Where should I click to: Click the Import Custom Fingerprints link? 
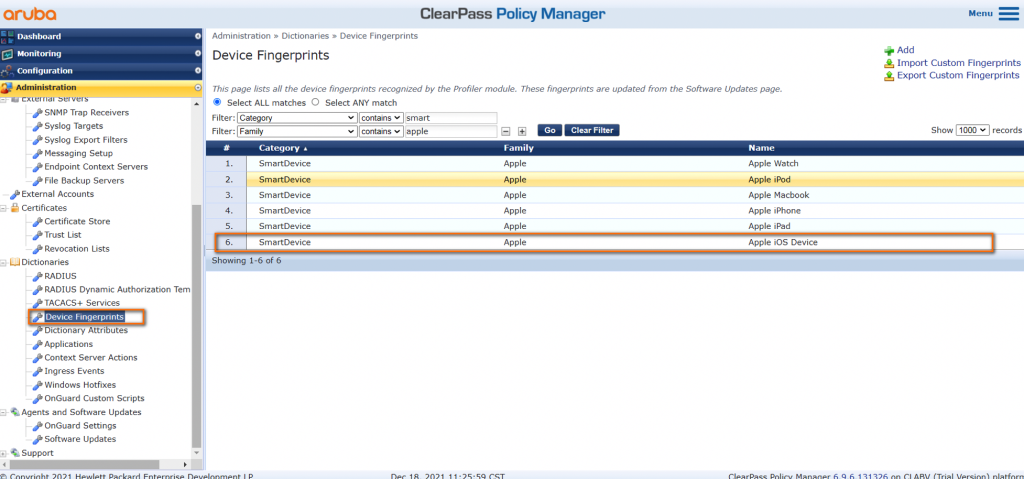pyautogui.click(x=959, y=63)
